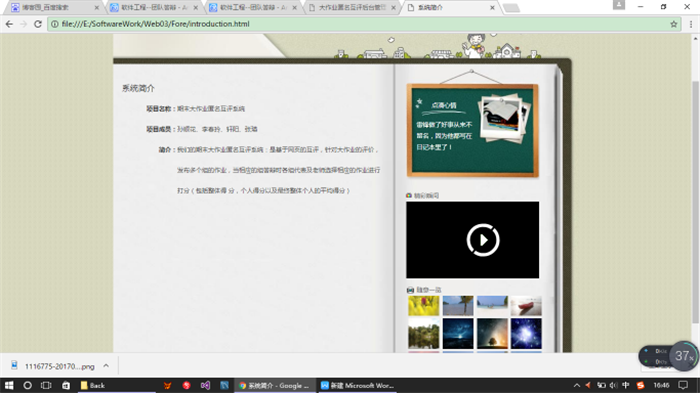This screenshot has width=700, height=393.
Task: Open the red round taskbar app icon
Action: 186,385
